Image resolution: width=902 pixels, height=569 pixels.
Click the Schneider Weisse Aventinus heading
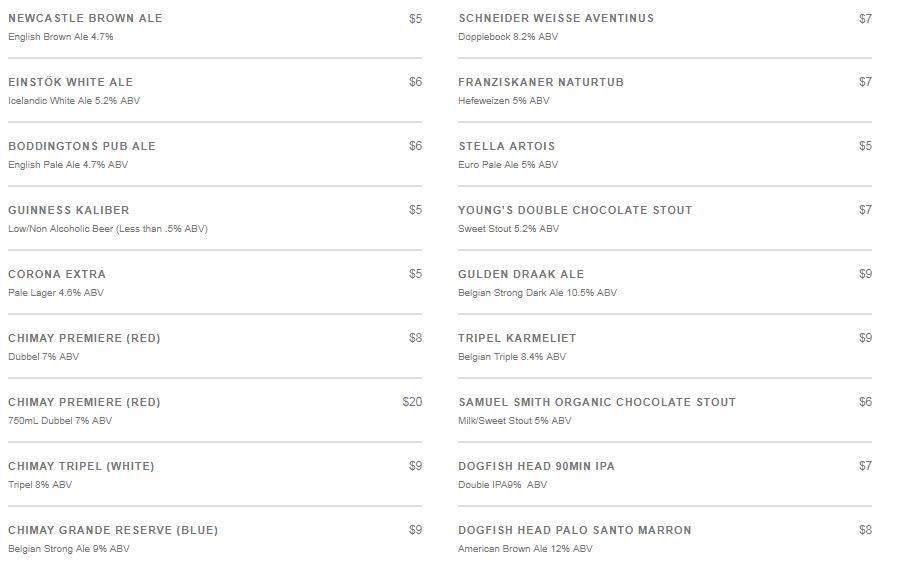pos(556,18)
